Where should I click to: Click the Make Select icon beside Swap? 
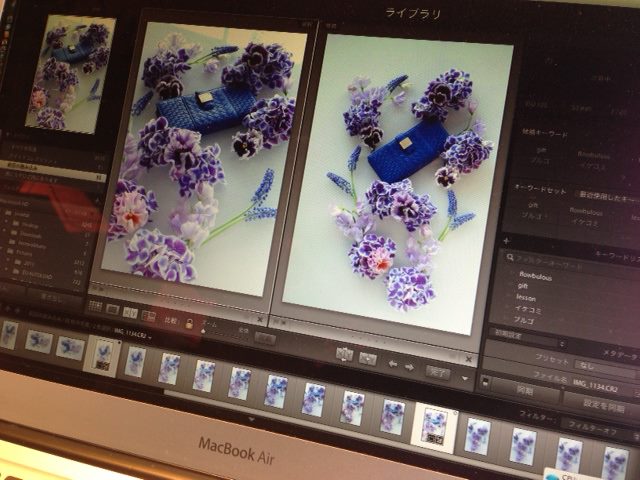click(367, 358)
